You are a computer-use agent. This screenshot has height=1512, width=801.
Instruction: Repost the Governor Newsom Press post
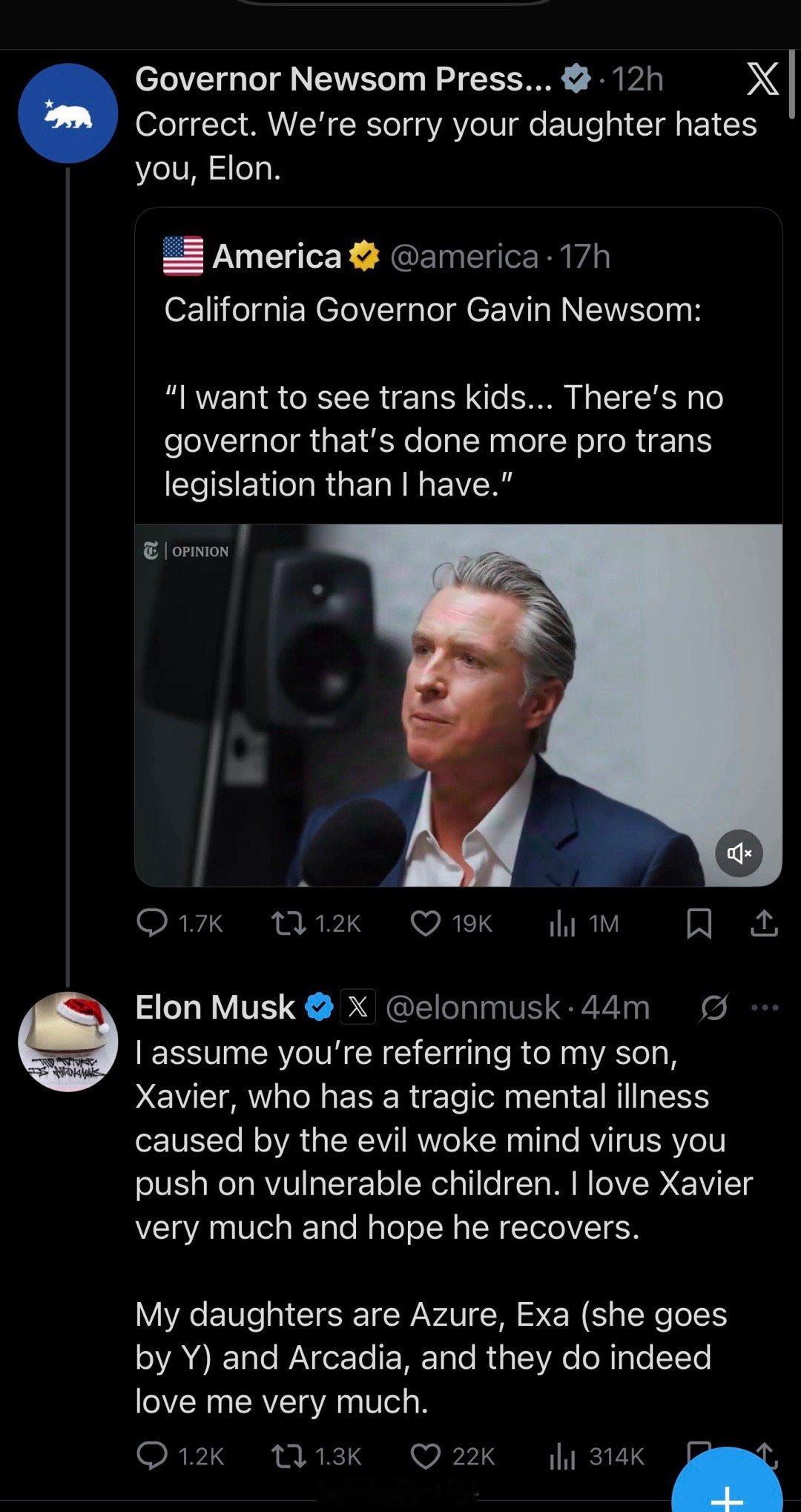[x=282, y=923]
